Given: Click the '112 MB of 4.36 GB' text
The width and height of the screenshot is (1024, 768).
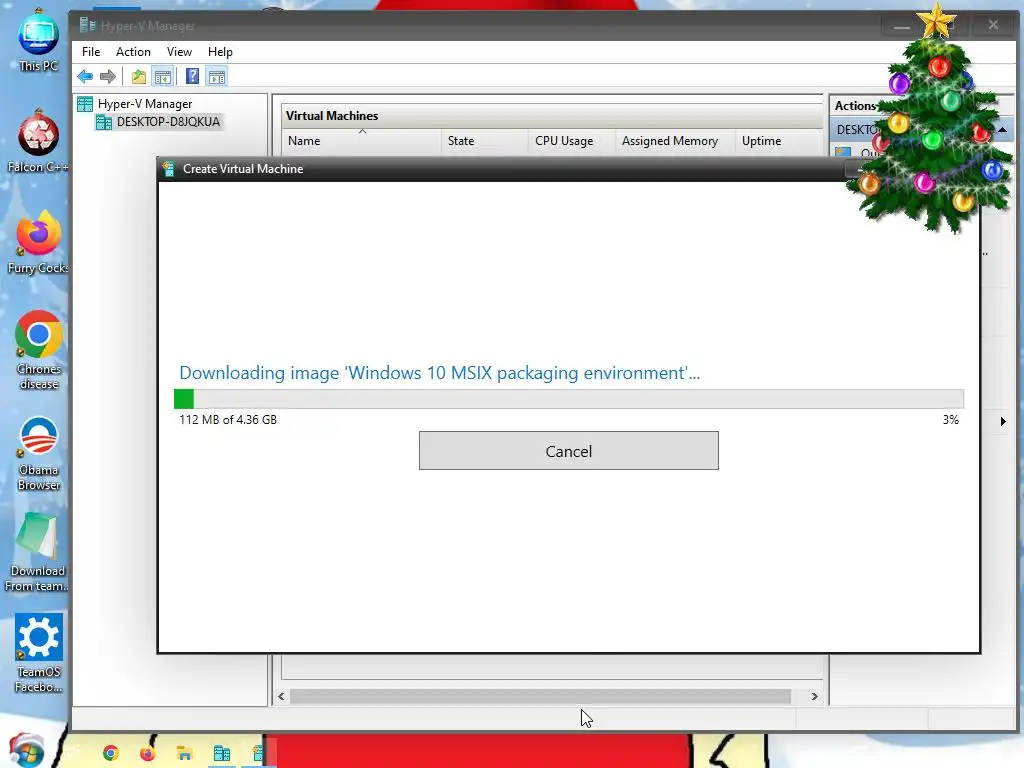Looking at the screenshot, I should [x=228, y=419].
